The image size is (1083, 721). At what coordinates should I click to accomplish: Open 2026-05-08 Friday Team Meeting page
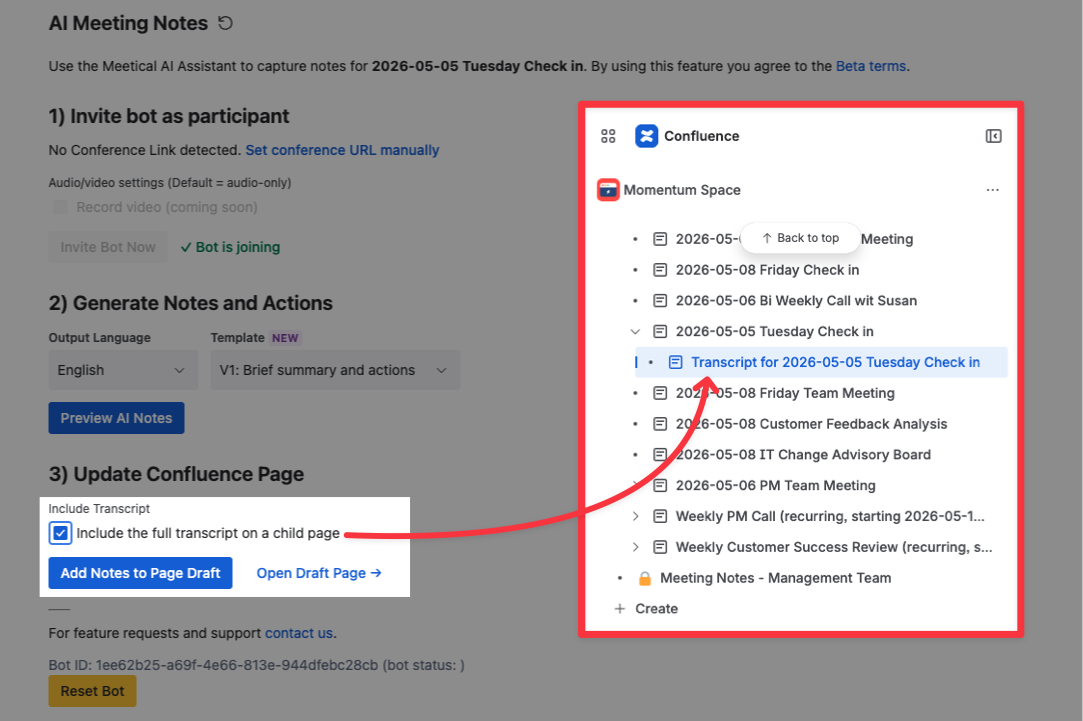[785, 393]
